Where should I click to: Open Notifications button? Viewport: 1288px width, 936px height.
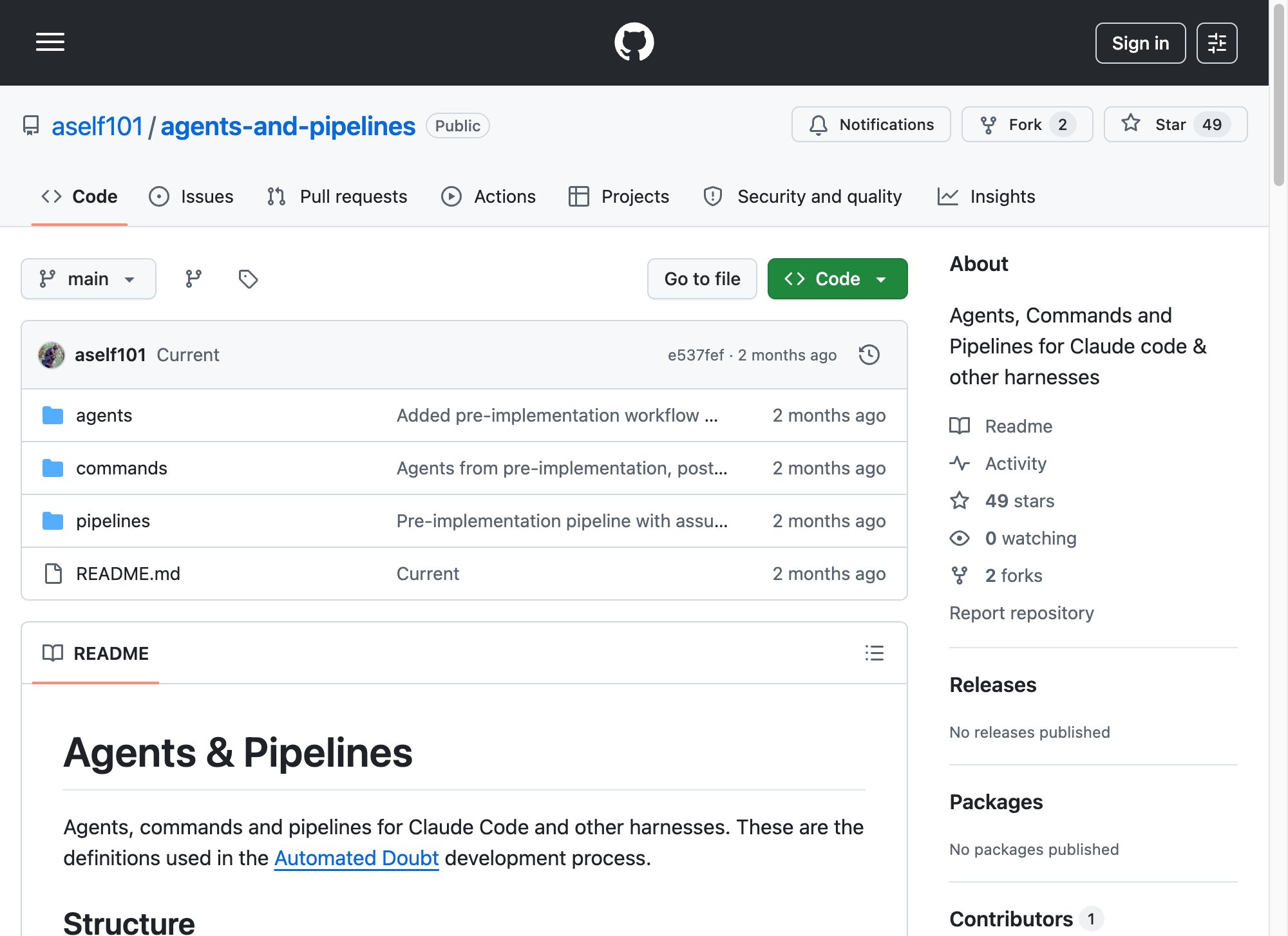tap(871, 124)
